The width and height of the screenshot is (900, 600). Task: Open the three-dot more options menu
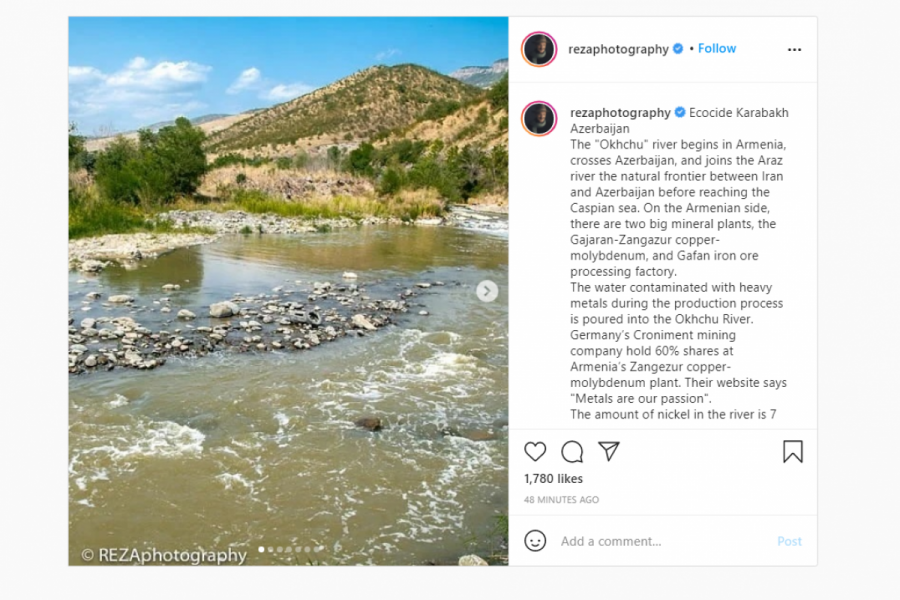tap(794, 49)
